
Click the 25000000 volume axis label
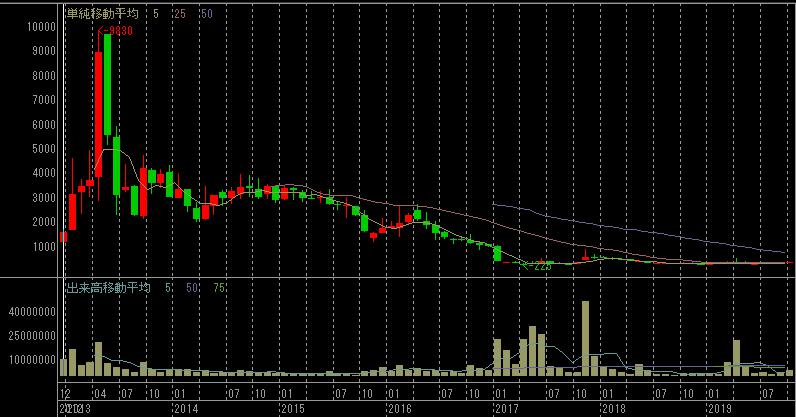point(32,336)
